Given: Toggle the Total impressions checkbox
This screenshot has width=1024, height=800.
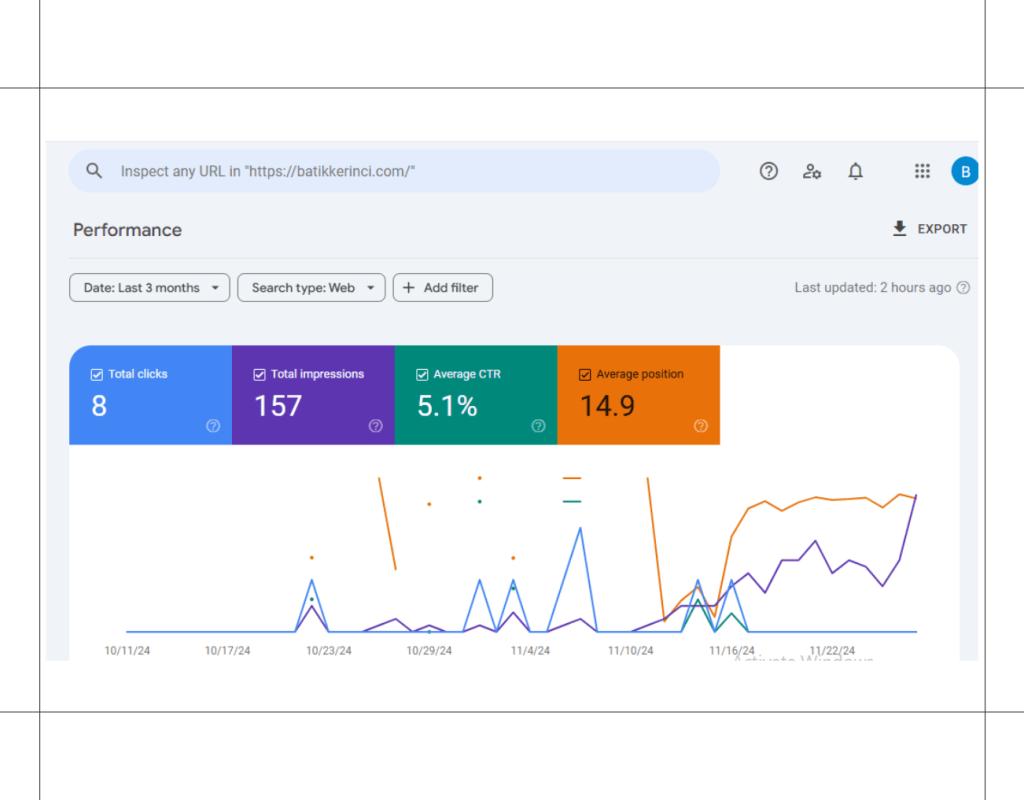Looking at the screenshot, I should point(260,375).
